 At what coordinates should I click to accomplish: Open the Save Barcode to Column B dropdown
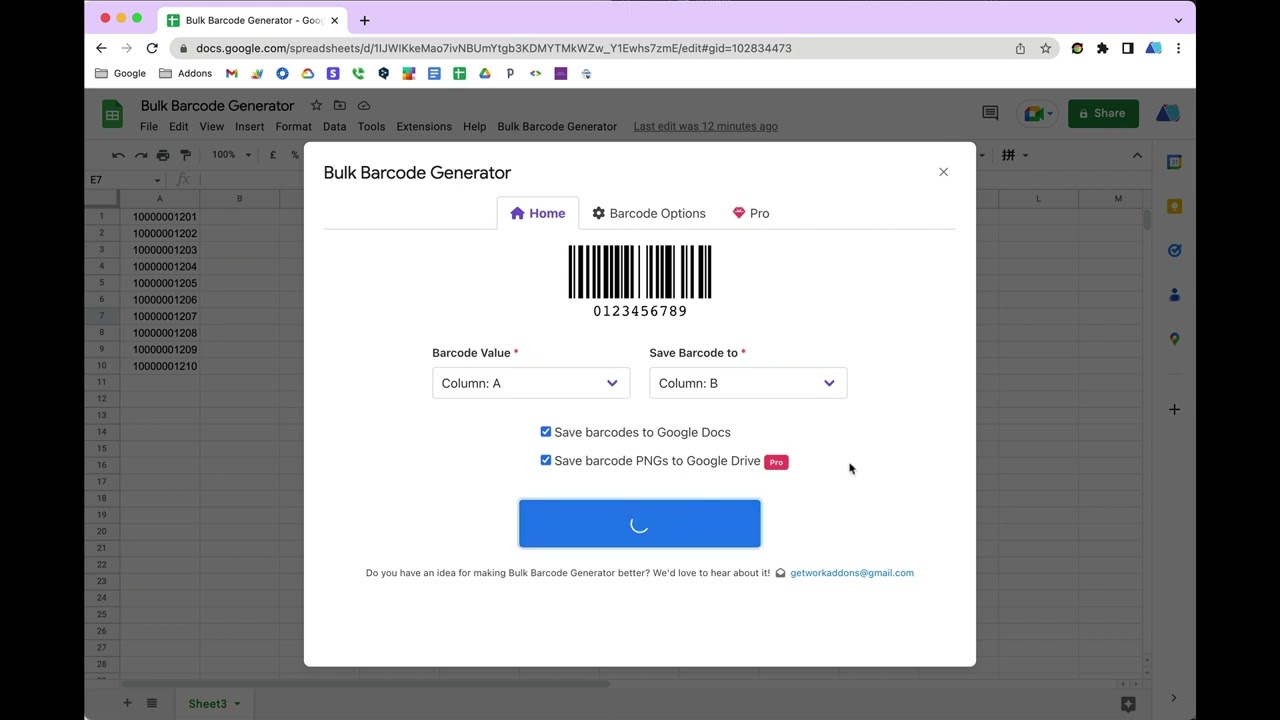[748, 383]
